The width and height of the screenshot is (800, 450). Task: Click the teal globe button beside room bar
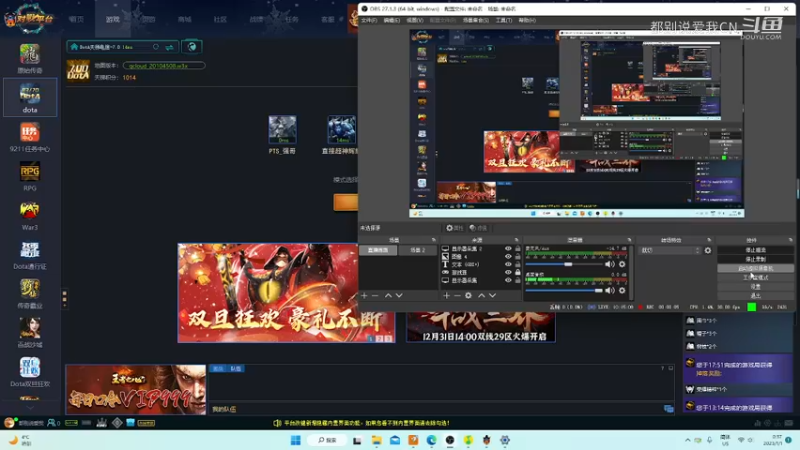(192, 47)
